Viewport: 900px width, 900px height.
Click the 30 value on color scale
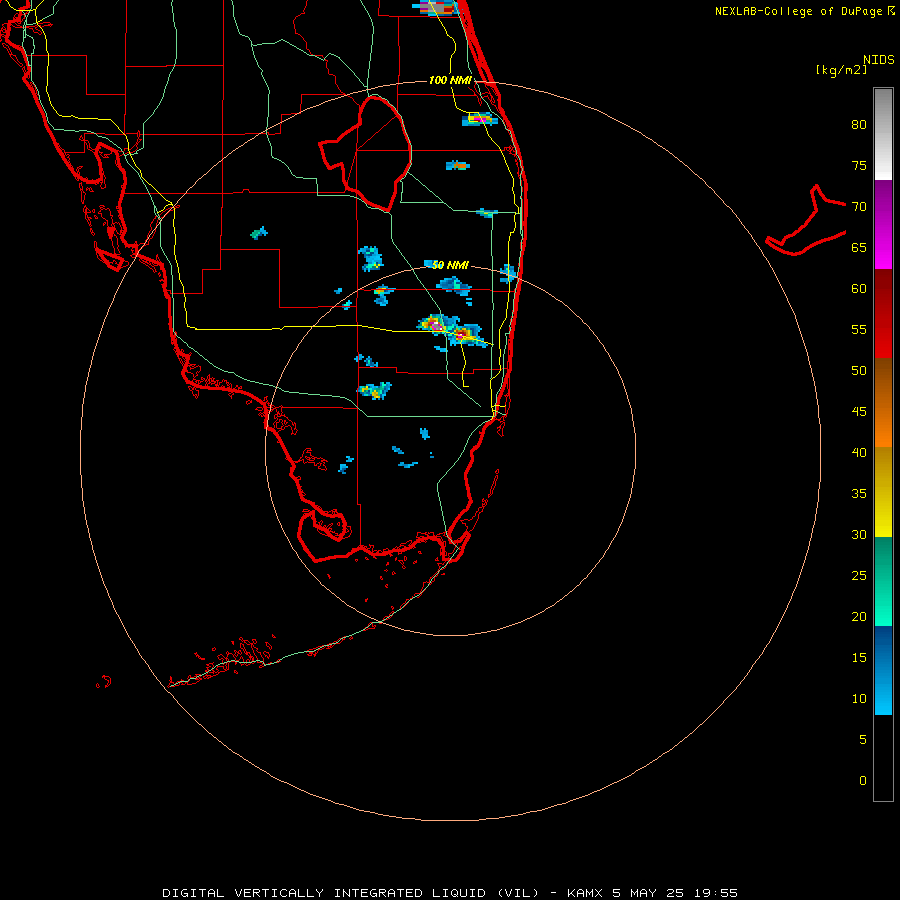(x=859, y=534)
